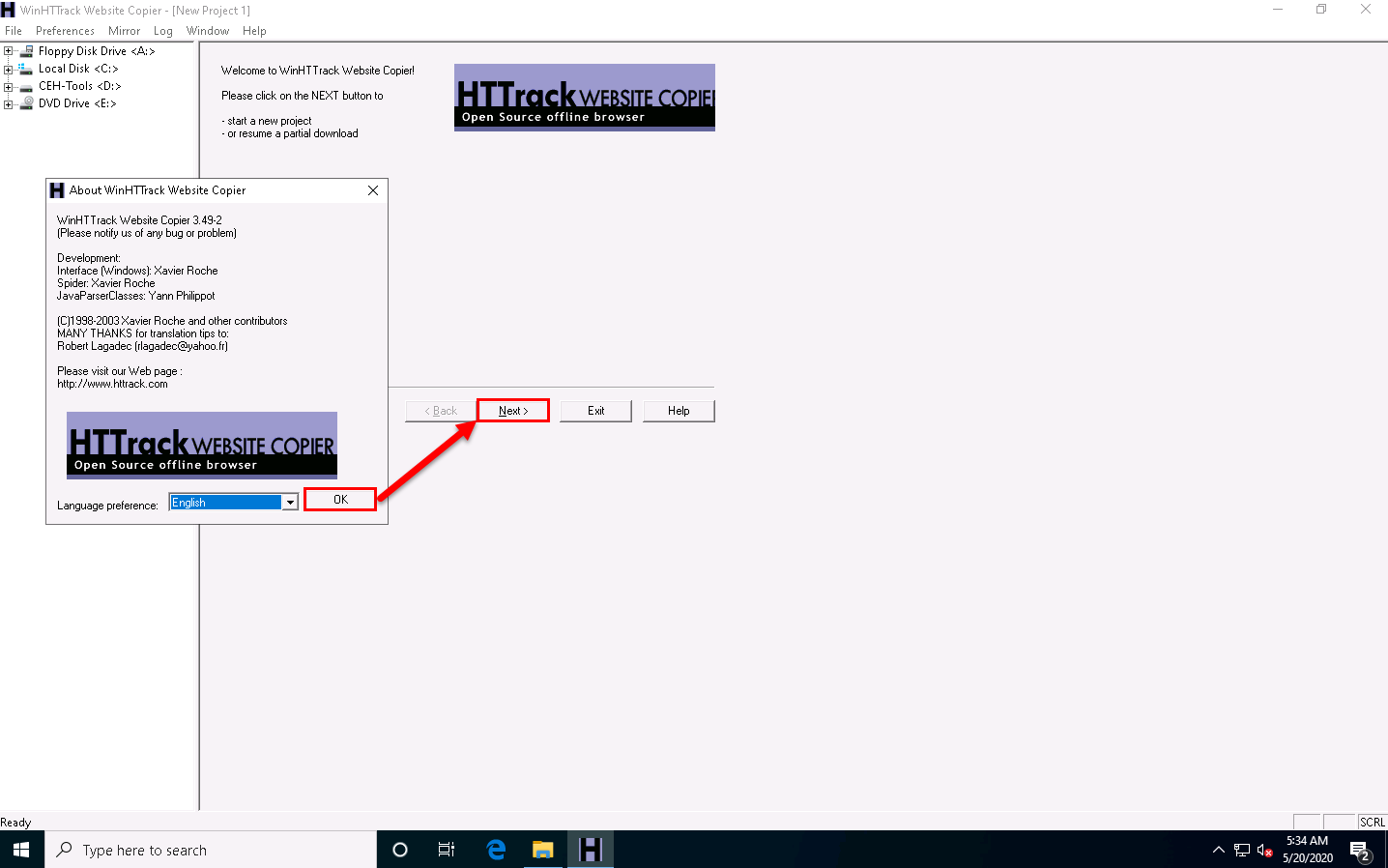Select the Local Disk C: drive icon
The height and width of the screenshot is (868, 1388).
tap(27, 69)
